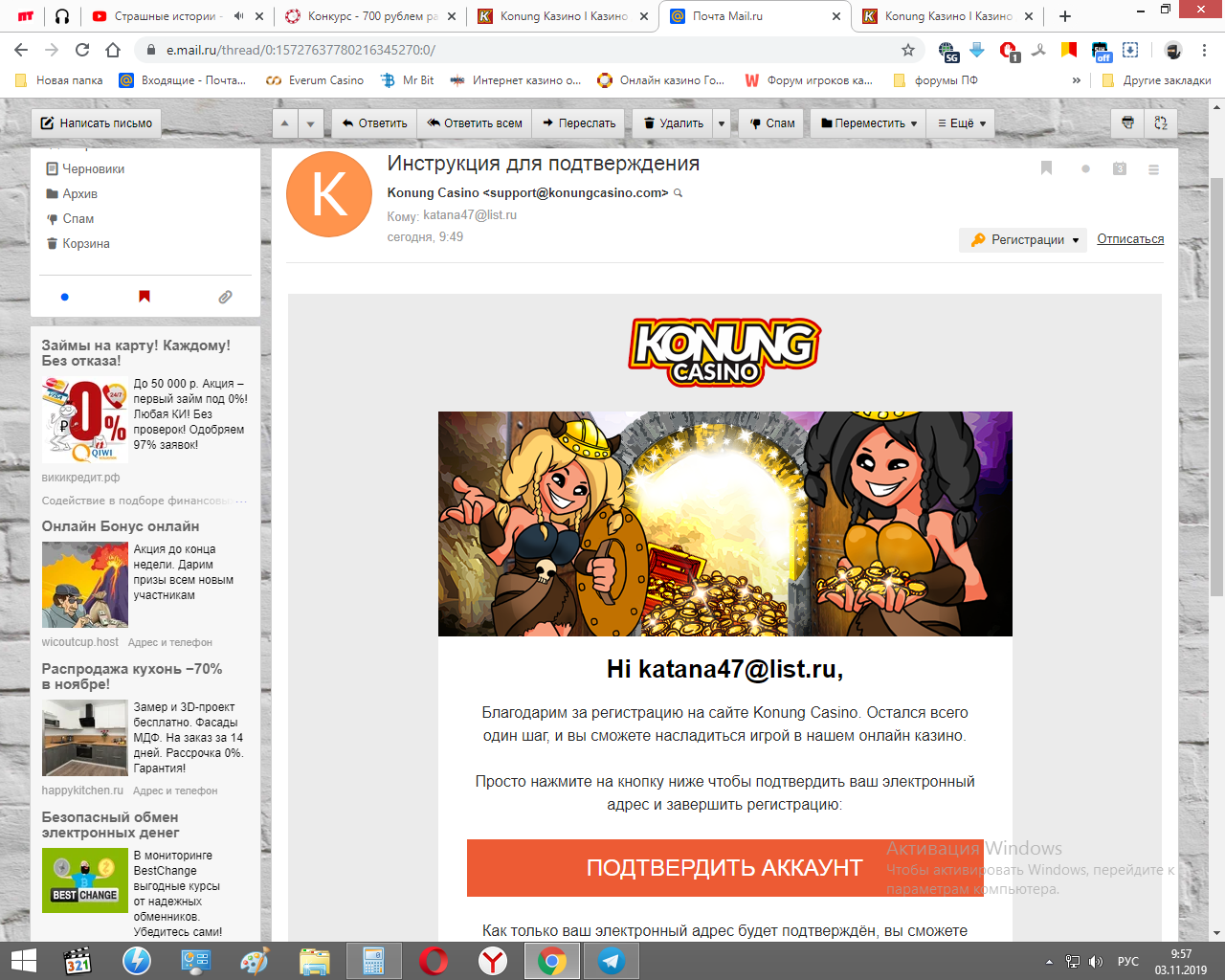Open the kitchen sale ad thumbnail
The height and width of the screenshot is (980, 1225).
[x=84, y=737]
